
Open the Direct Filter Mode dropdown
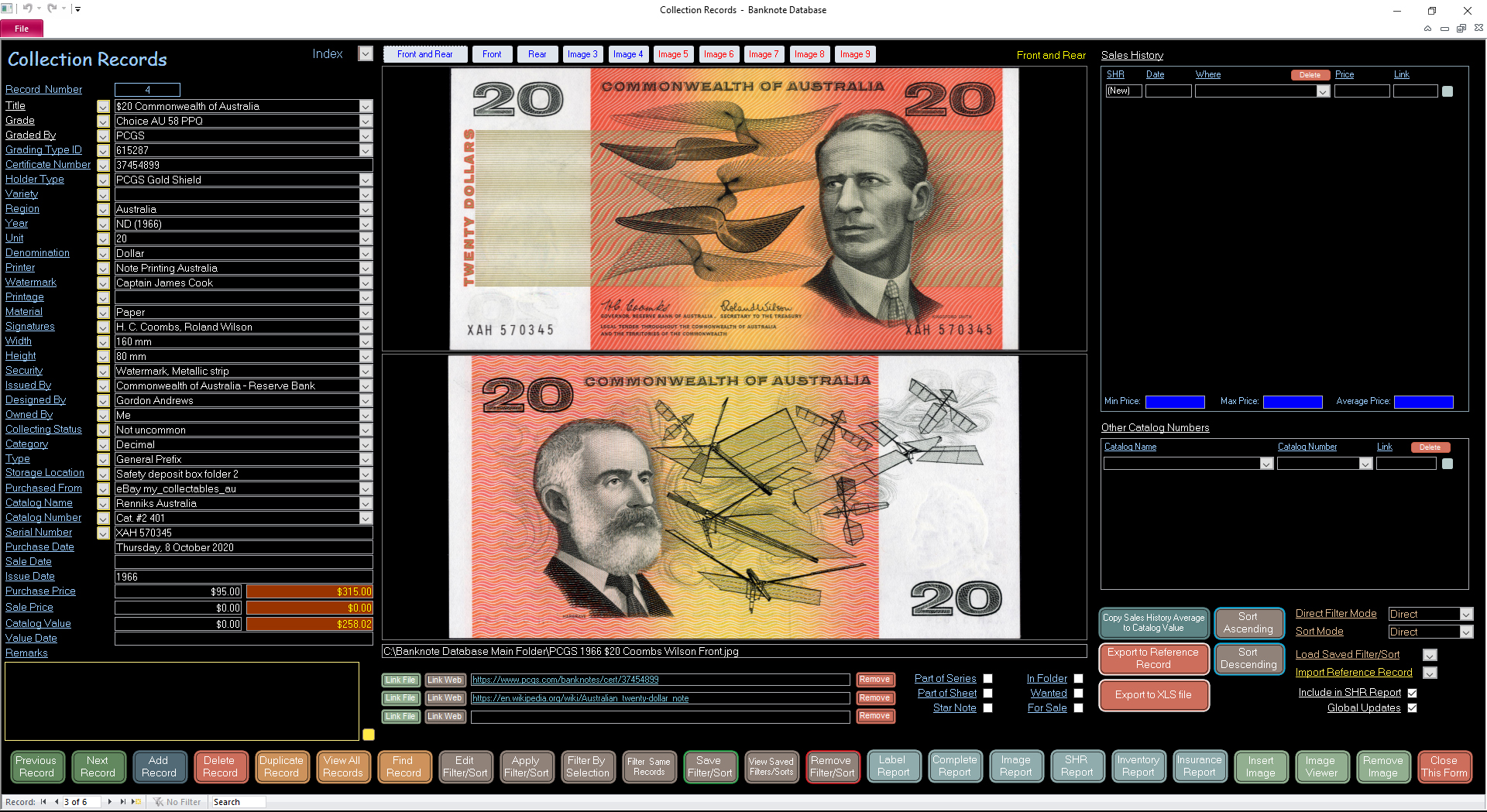coord(1465,614)
